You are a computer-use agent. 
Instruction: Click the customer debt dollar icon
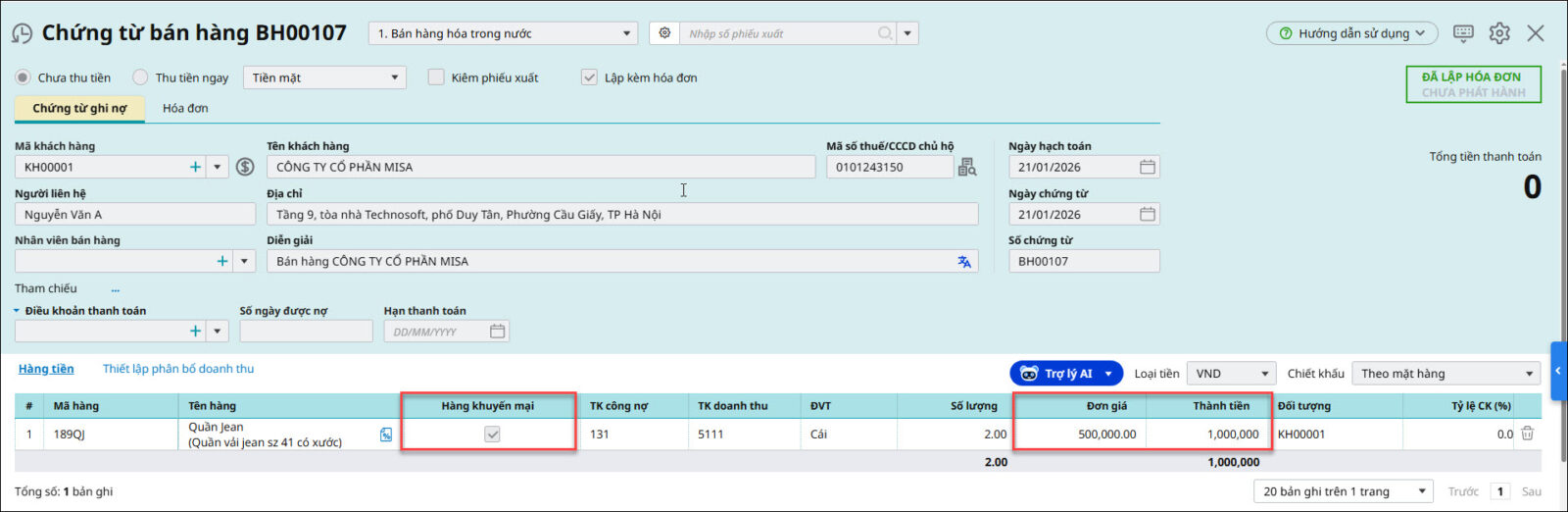click(x=245, y=168)
